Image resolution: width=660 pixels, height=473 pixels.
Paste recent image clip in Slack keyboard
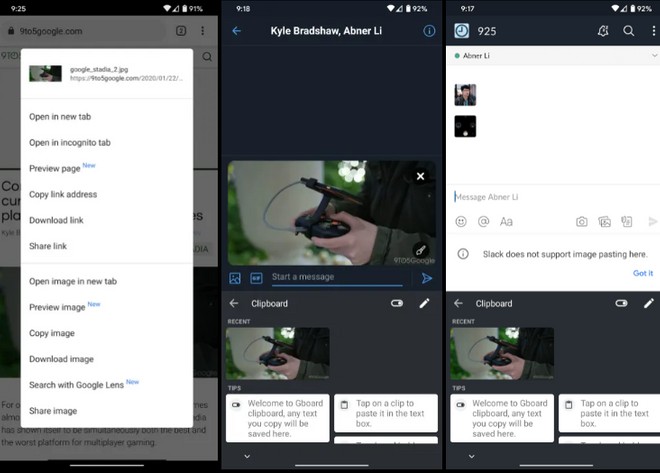pyautogui.click(x=502, y=353)
